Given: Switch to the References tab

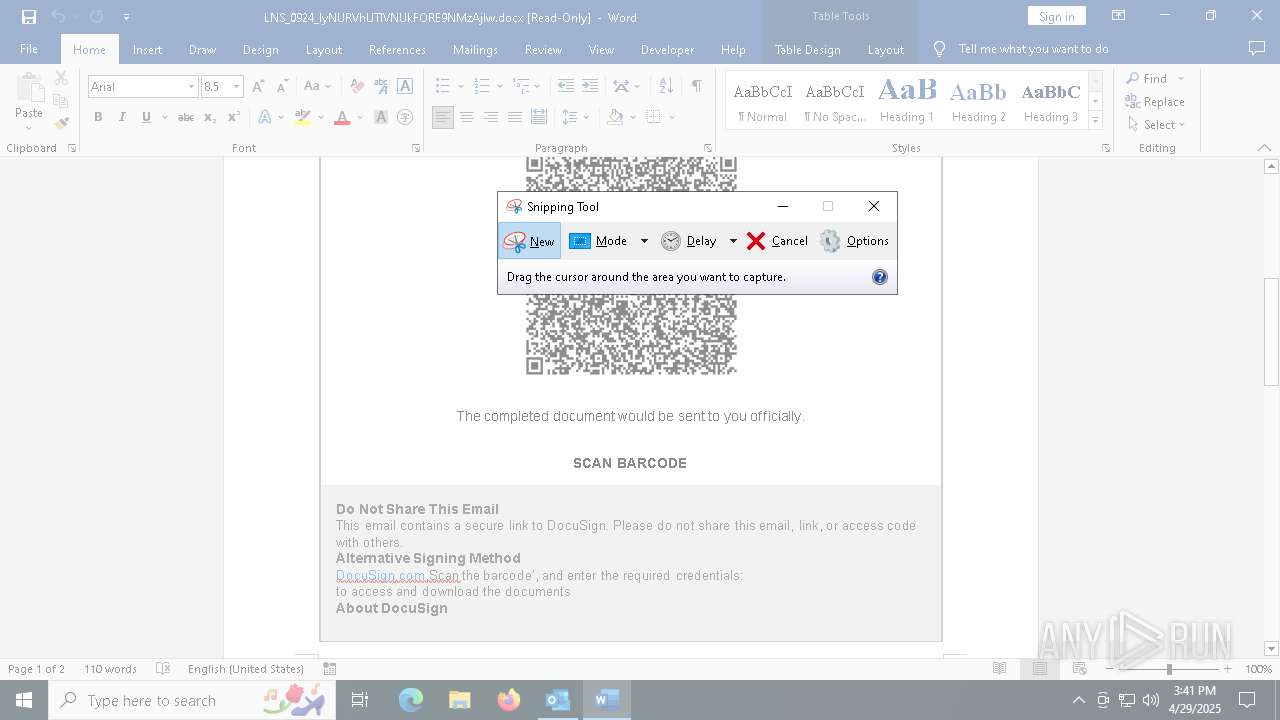Looking at the screenshot, I should pyautogui.click(x=397, y=49).
